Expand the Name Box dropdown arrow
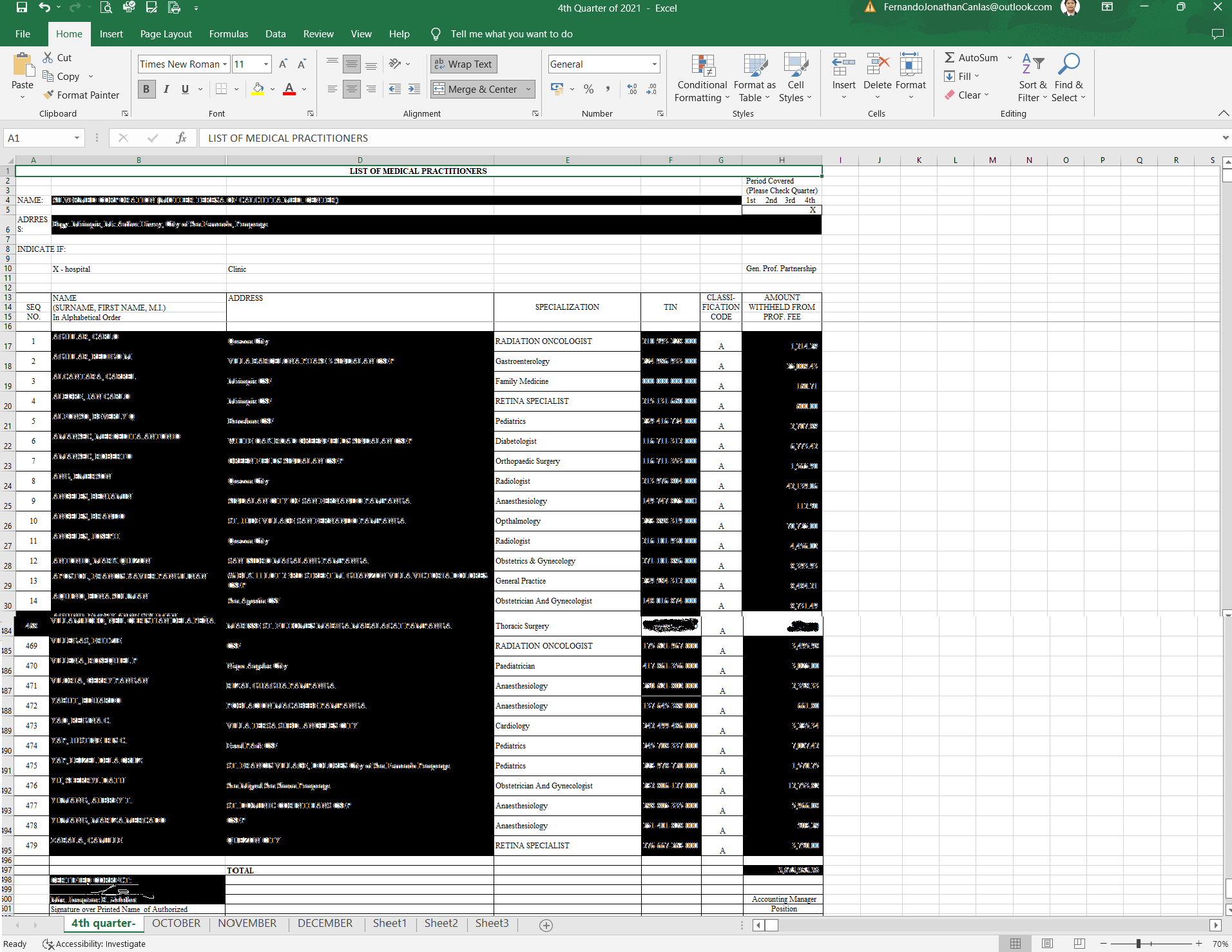 click(77, 138)
